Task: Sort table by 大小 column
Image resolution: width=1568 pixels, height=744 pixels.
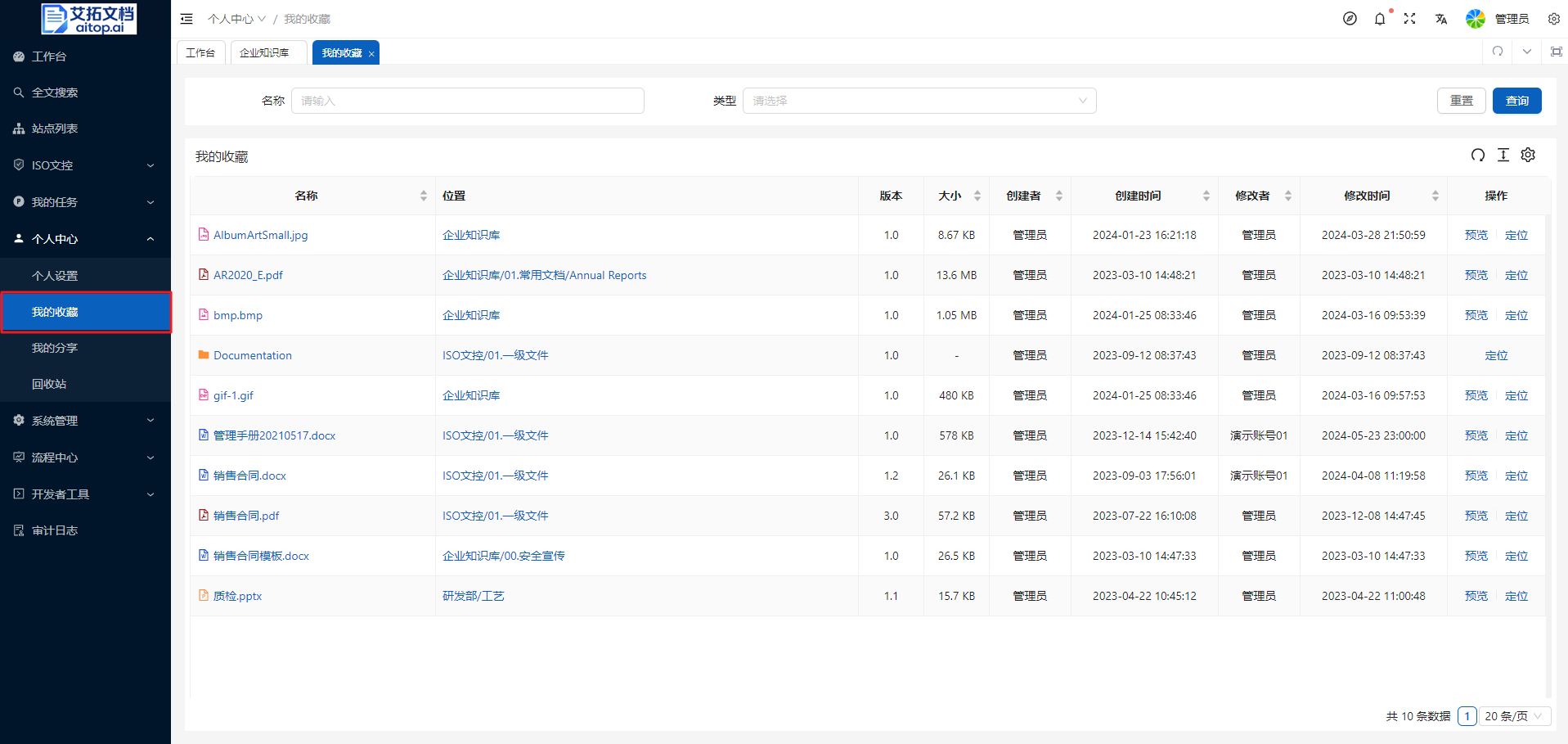Action: pyautogui.click(x=977, y=196)
